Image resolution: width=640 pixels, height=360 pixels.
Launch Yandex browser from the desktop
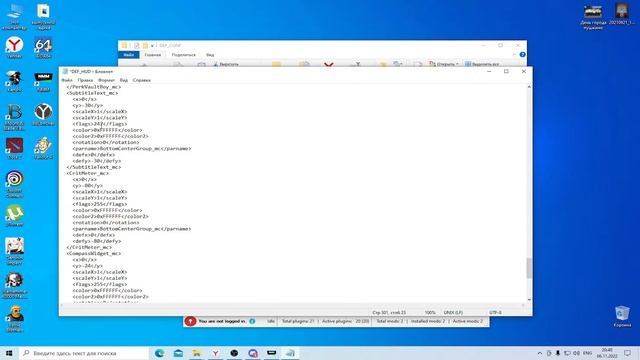[x=14, y=48]
